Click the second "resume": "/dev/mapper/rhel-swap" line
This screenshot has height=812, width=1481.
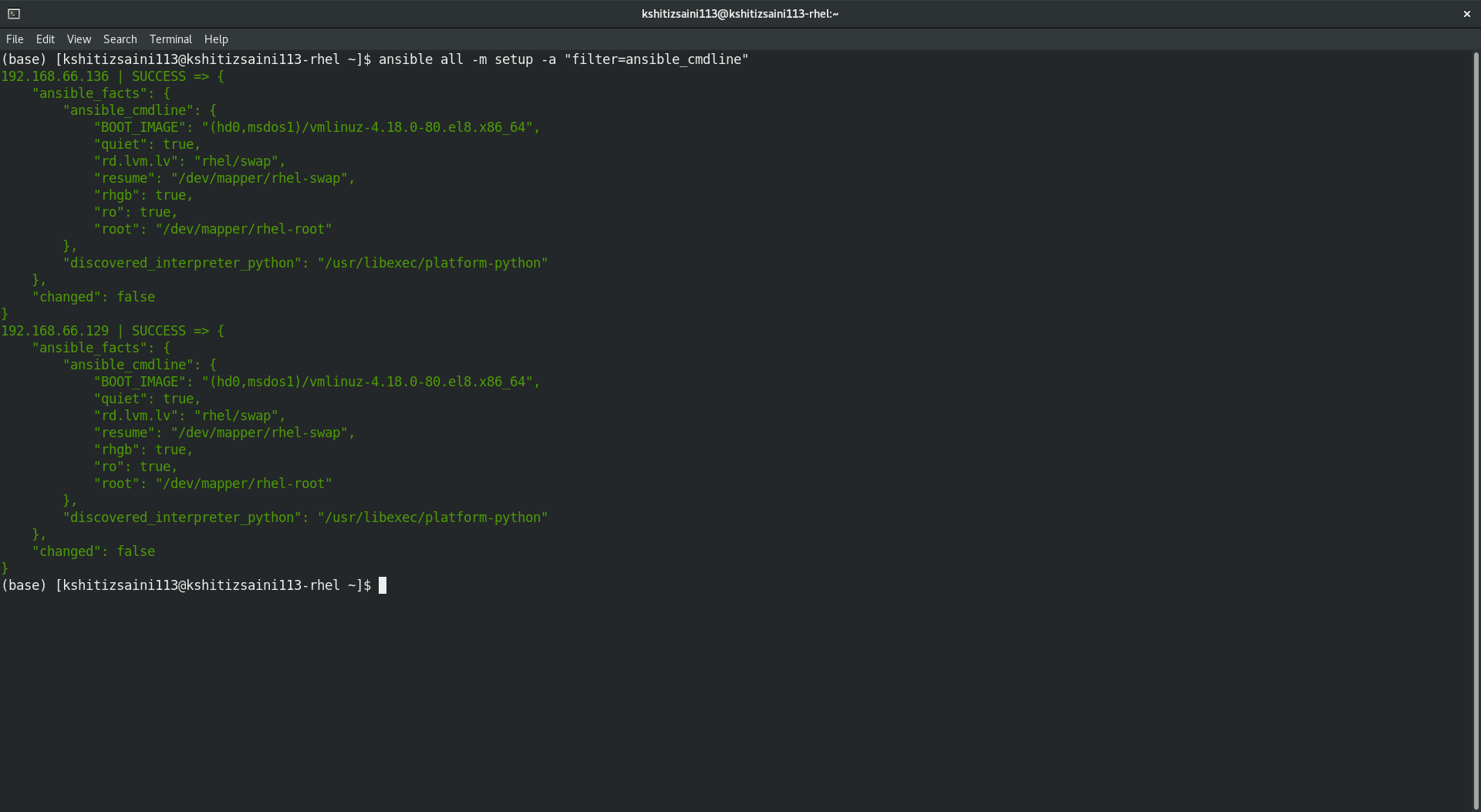click(224, 433)
